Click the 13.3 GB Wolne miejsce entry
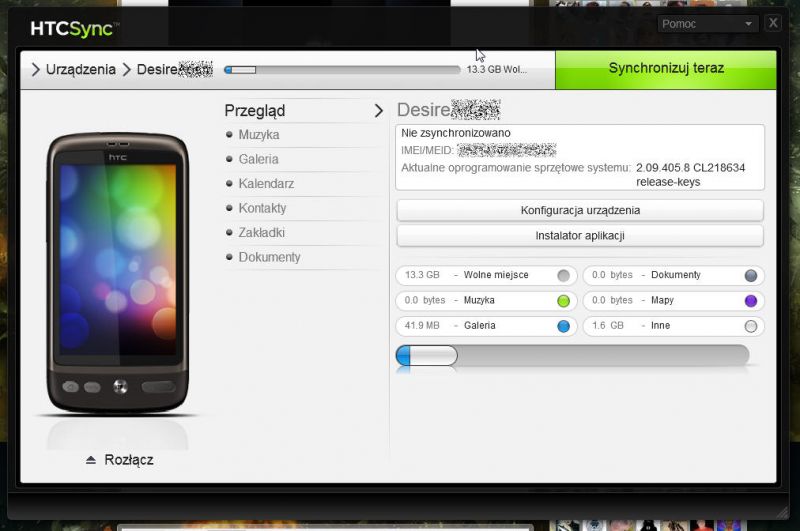 pyautogui.click(x=486, y=275)
